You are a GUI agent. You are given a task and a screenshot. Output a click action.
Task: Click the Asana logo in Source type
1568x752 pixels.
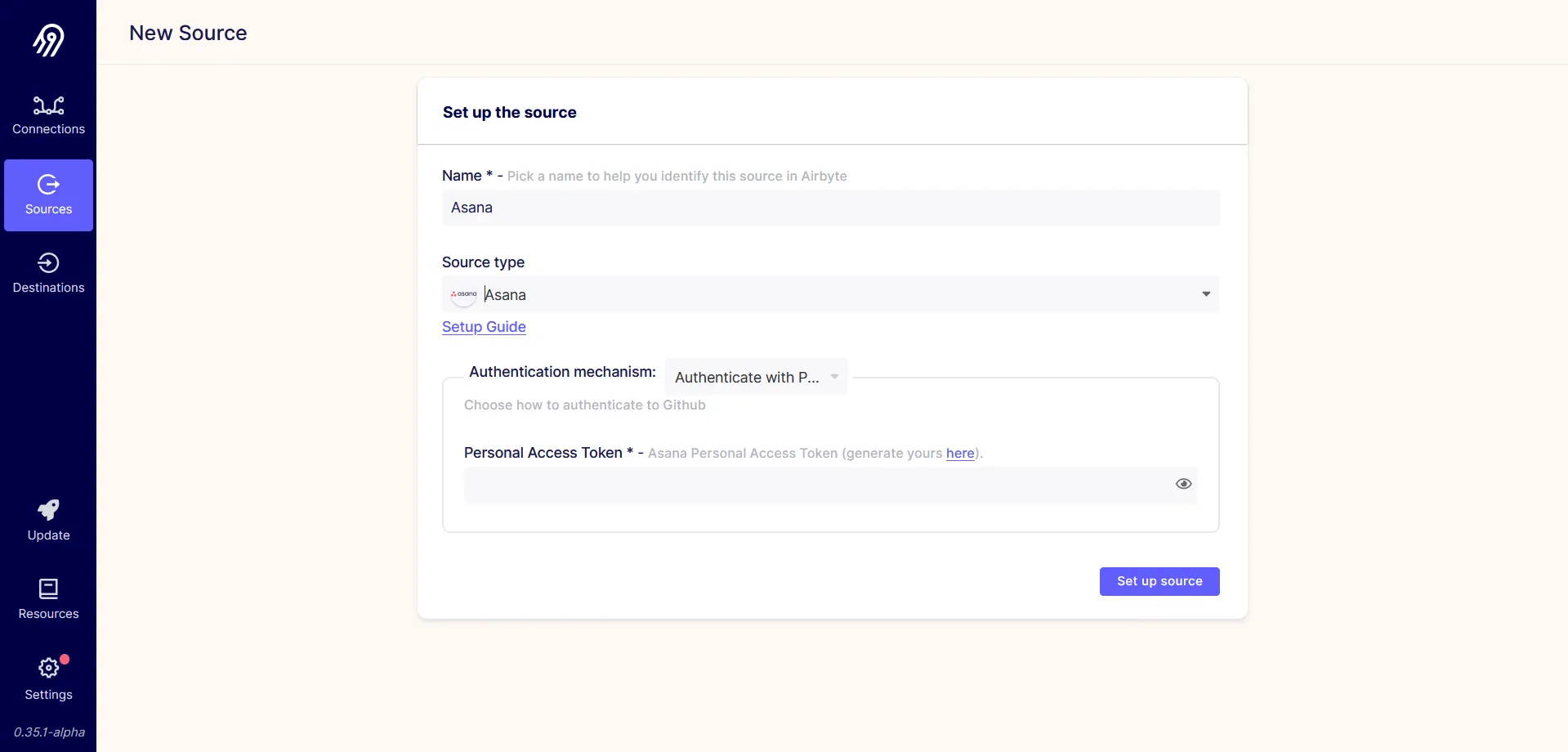tap(463, 294)
